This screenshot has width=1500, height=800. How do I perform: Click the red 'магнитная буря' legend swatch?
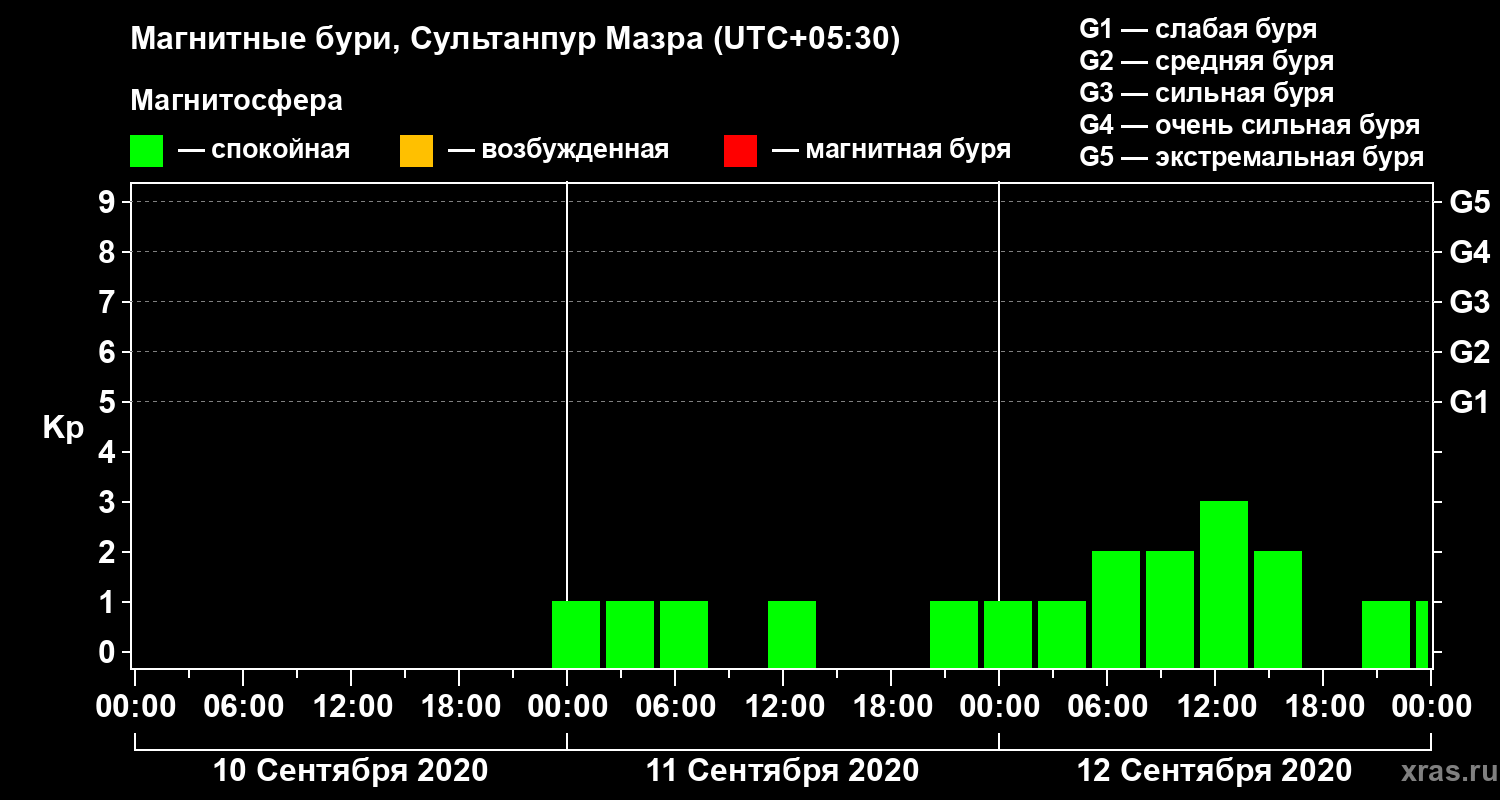pos(740,151)
